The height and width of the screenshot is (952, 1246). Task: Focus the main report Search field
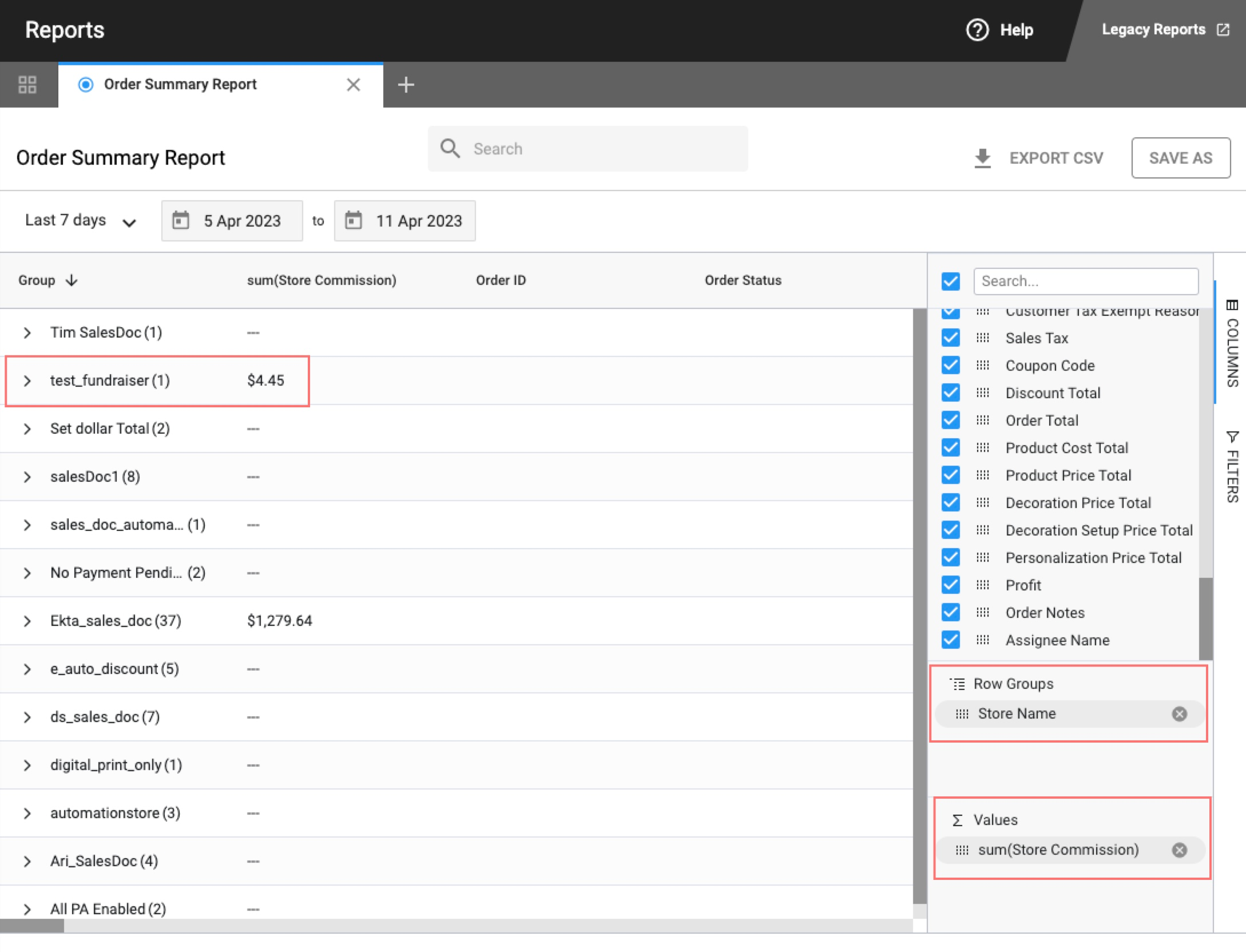[588, 149]
